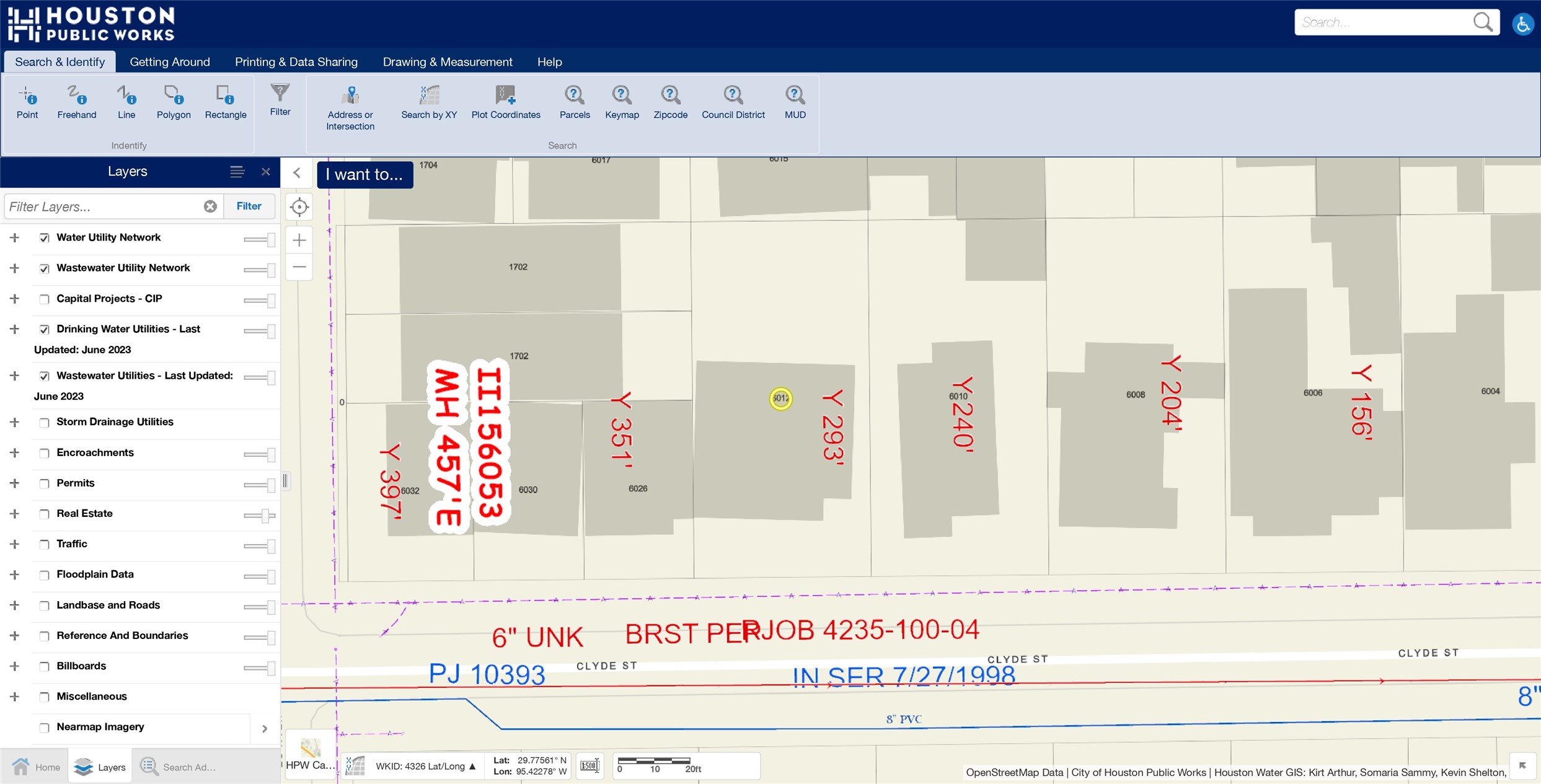This screenshot has height=784, width=1541.
Task: Expand the Wastewater Utility Network group
Action: (14, 268)
